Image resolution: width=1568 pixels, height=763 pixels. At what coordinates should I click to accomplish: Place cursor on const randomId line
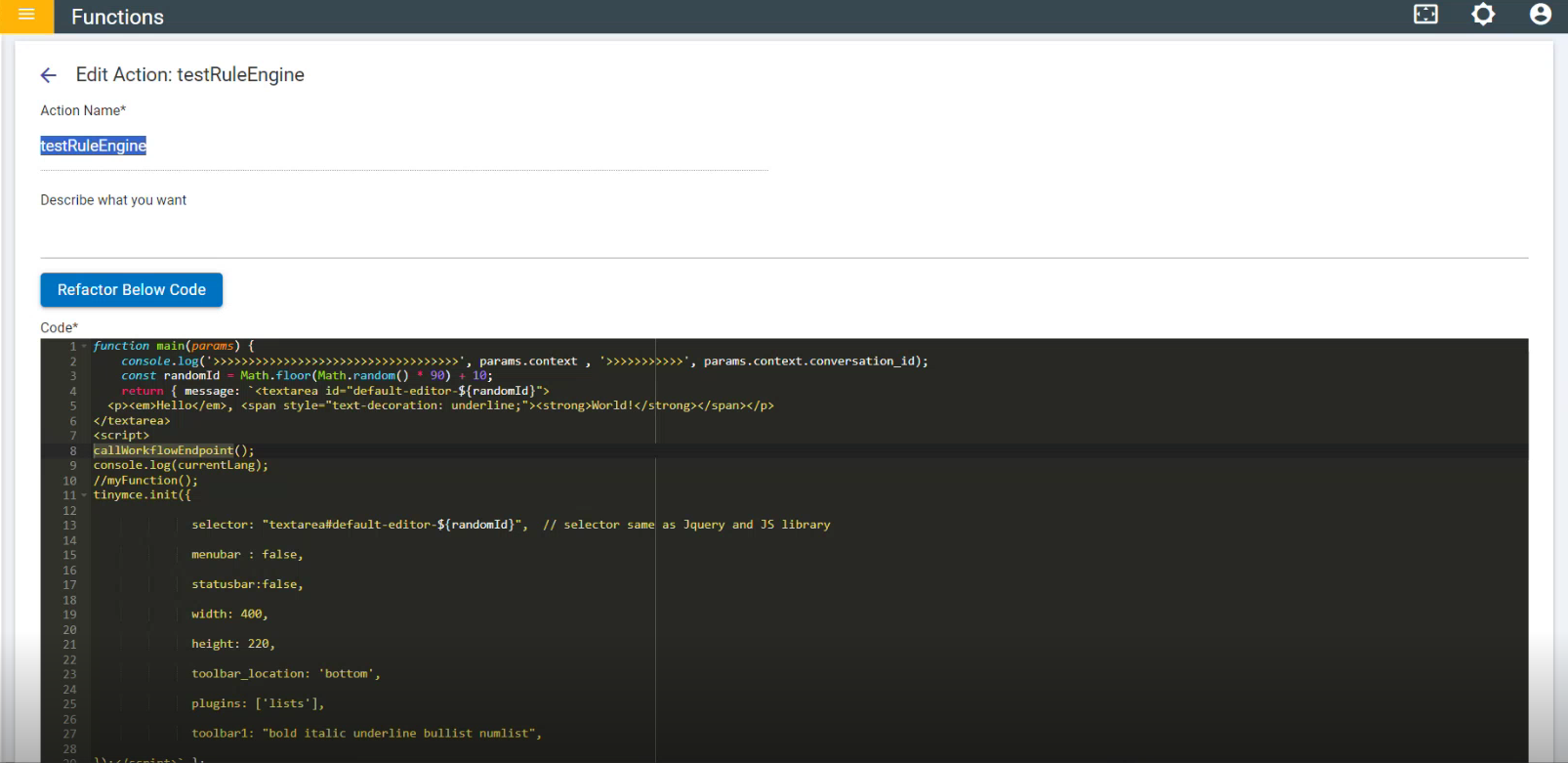(307, 375)
